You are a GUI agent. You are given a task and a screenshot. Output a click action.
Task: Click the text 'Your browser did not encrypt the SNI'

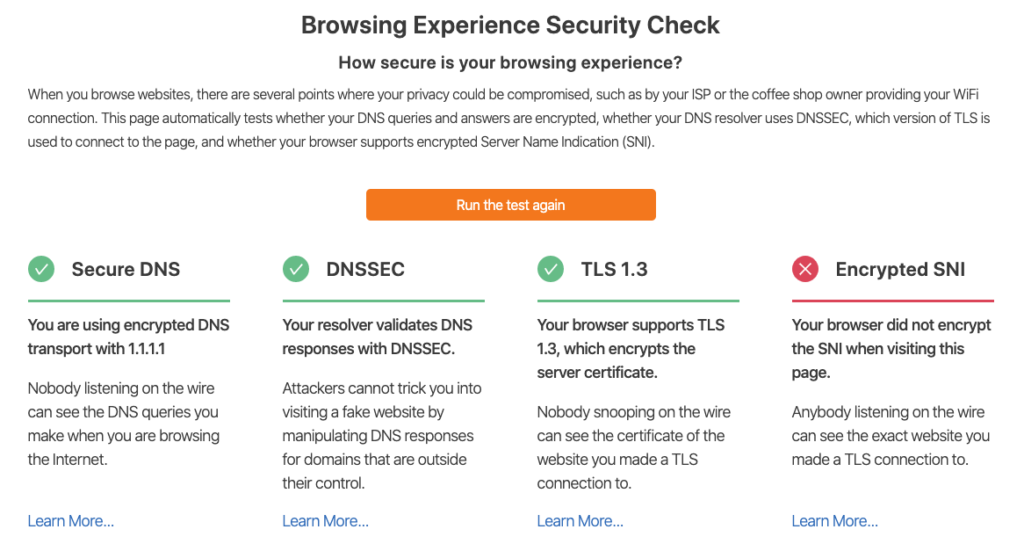(x=891, y=349)
